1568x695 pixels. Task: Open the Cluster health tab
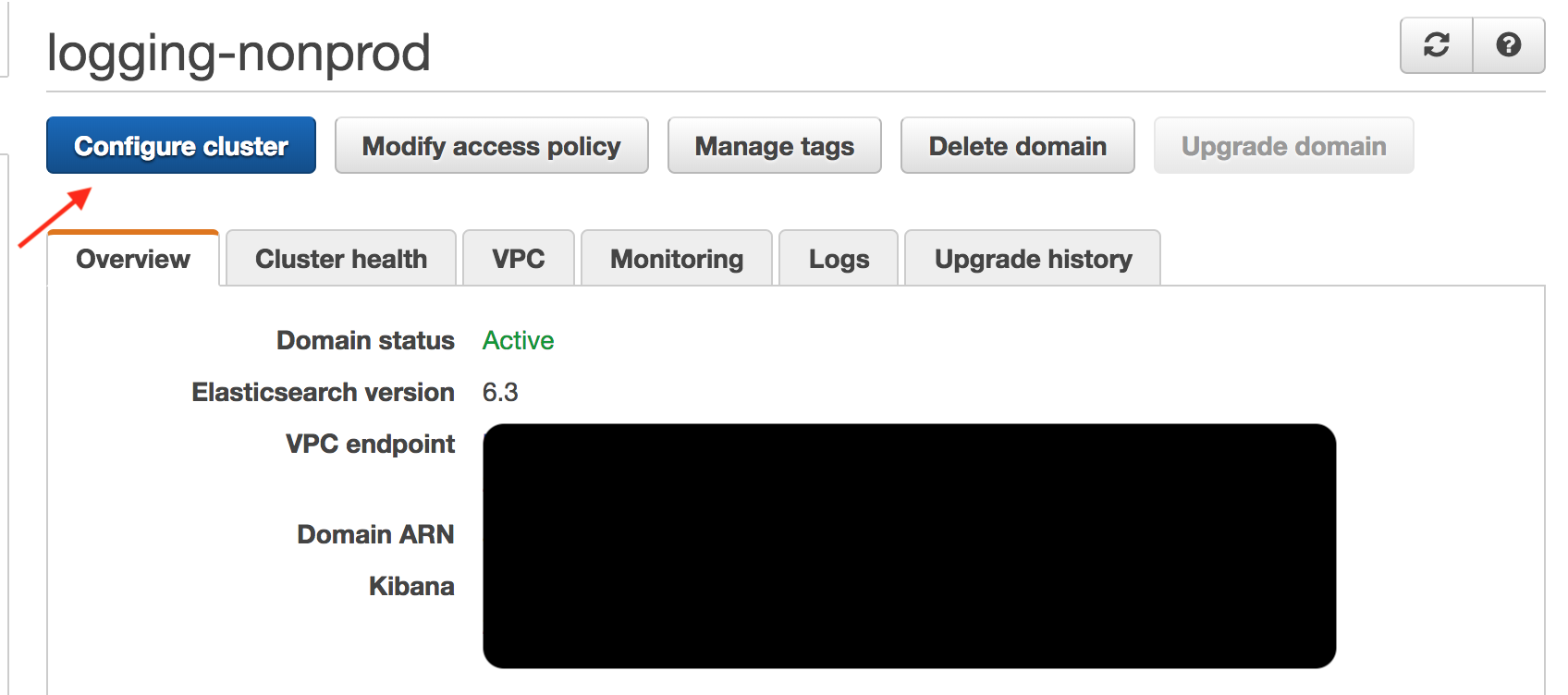341,259
